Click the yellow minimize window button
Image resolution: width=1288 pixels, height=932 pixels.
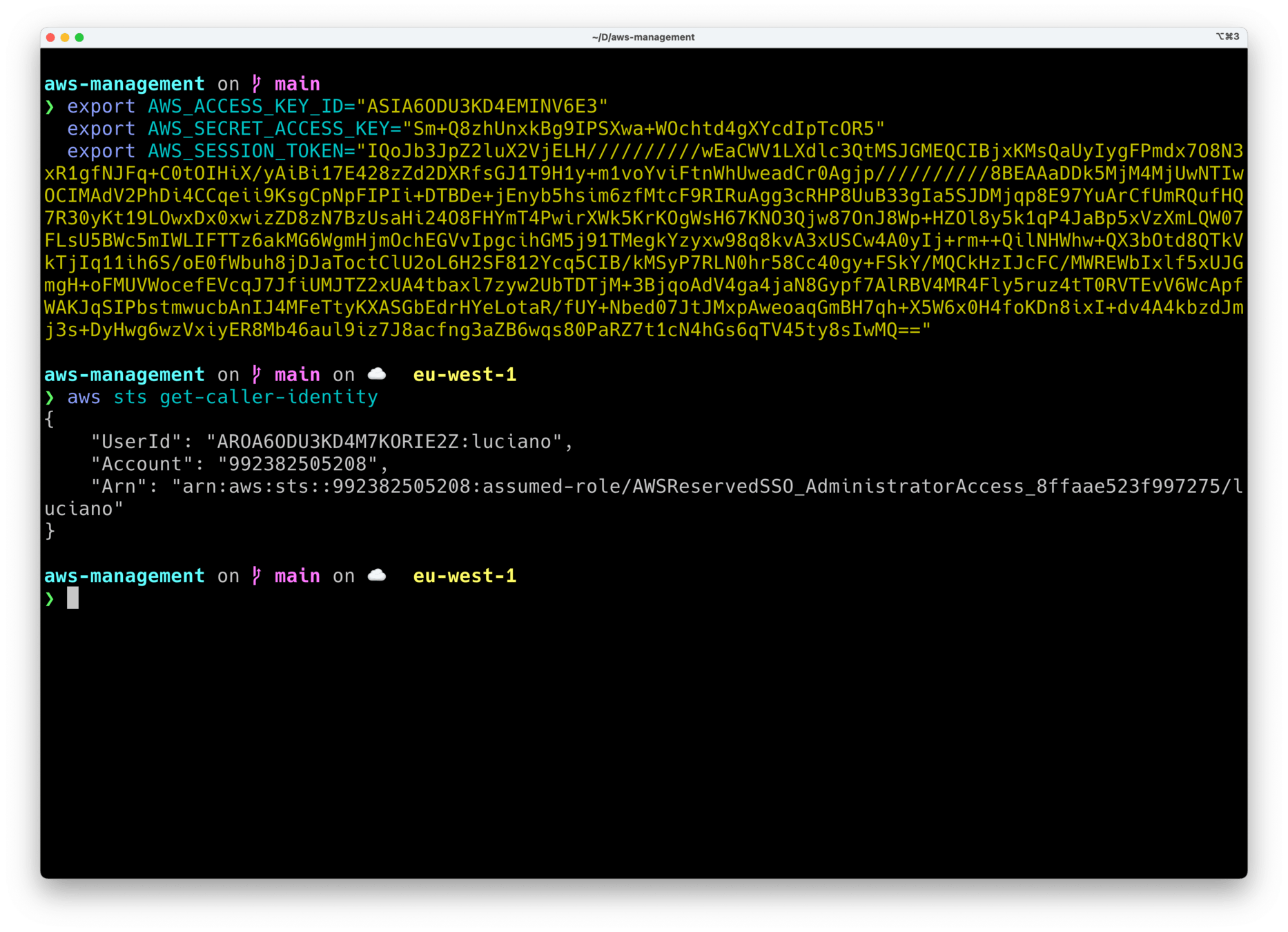coord(65,37)
